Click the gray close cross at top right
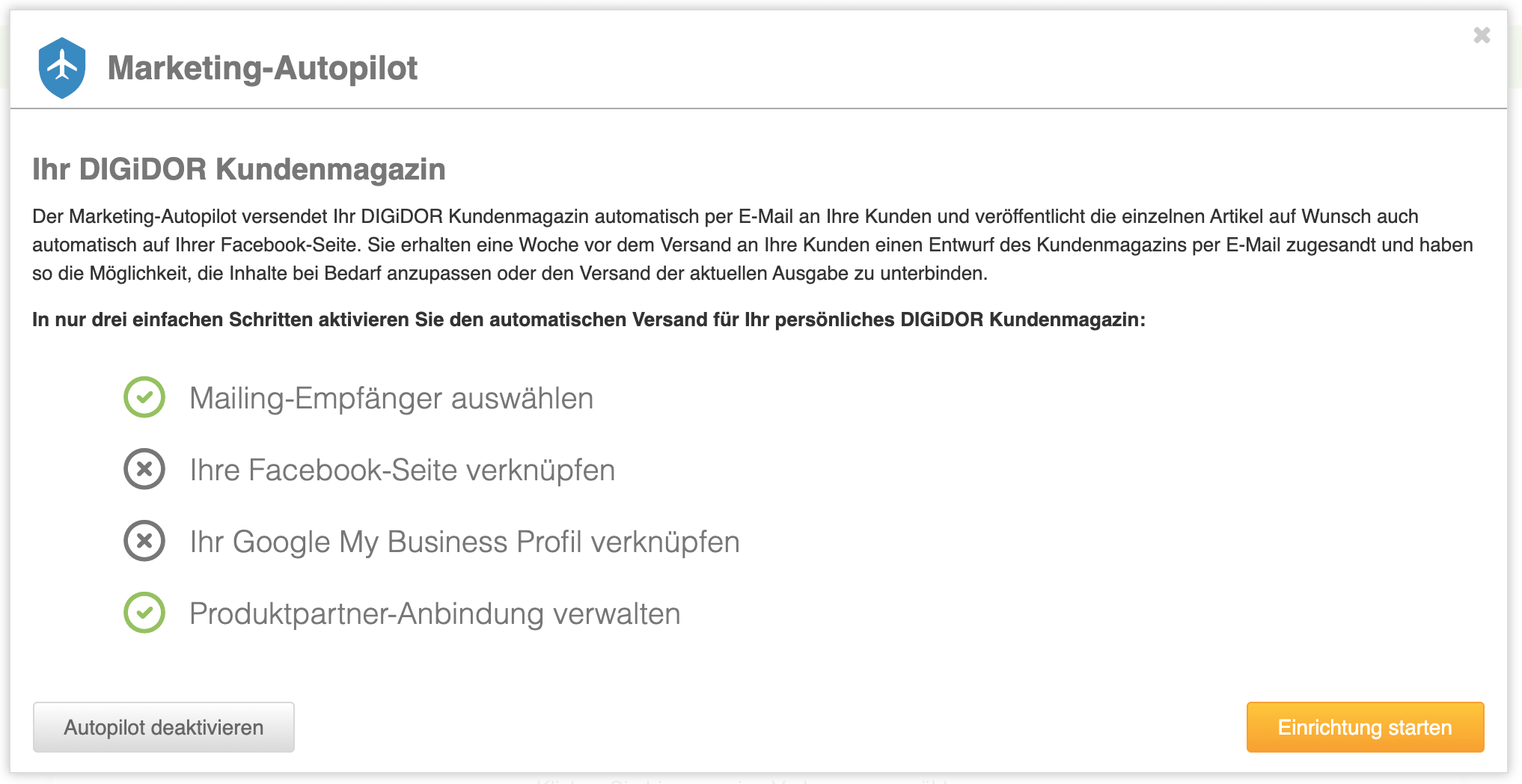This screenshot has width=1522, height=784. pyautogui.click(x=1482, y=34)
